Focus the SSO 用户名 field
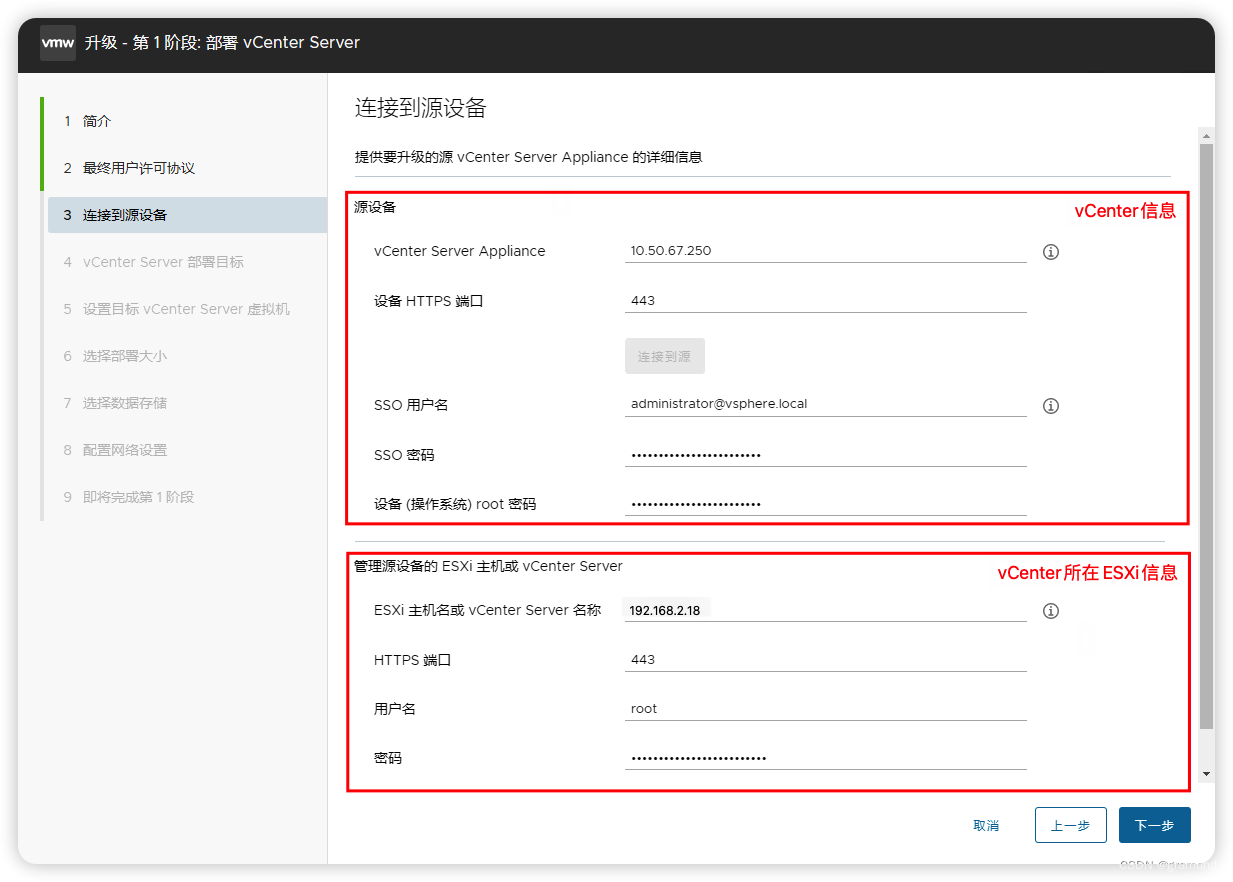 click(826, 405)
